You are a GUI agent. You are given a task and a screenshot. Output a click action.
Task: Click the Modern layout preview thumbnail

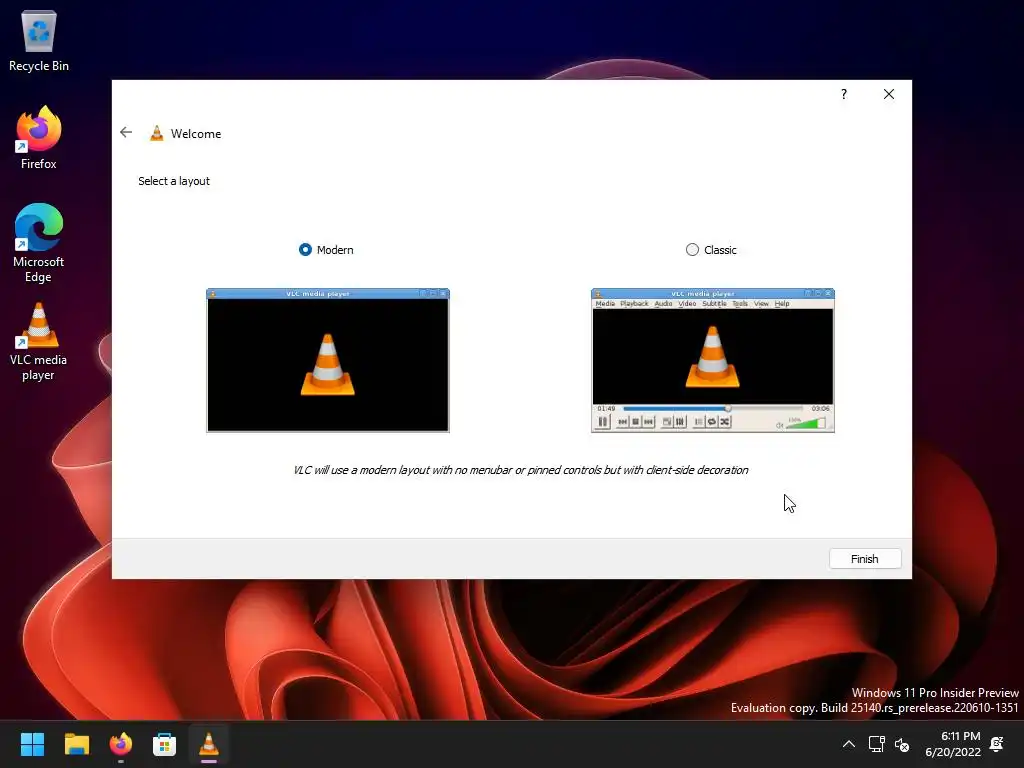[x=328, y=360]
